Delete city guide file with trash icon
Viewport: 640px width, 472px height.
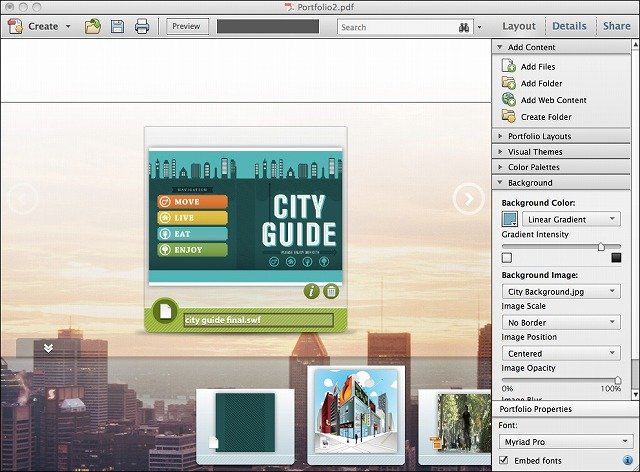331,291
